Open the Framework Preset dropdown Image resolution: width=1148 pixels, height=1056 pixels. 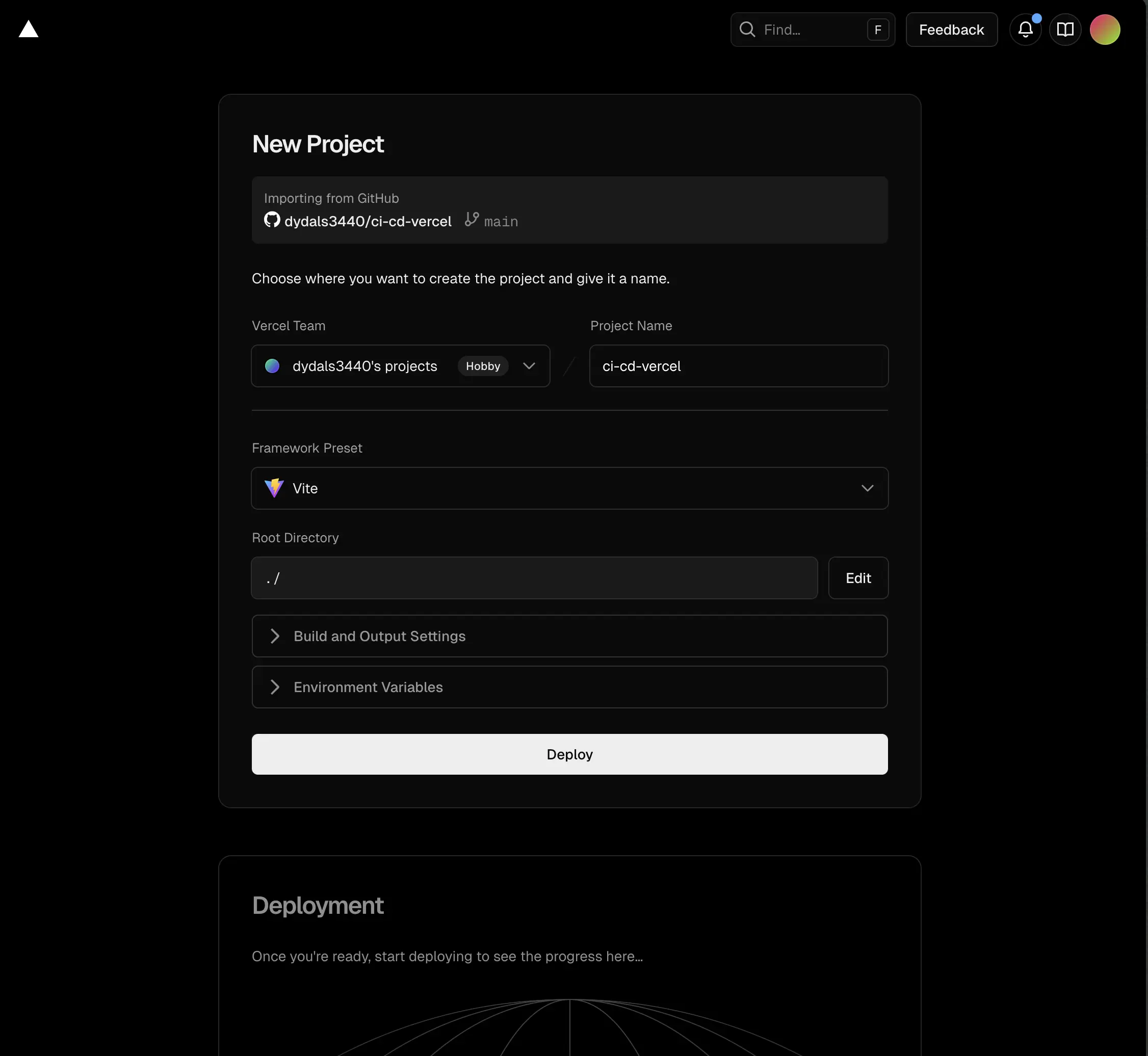click(867, 489)
